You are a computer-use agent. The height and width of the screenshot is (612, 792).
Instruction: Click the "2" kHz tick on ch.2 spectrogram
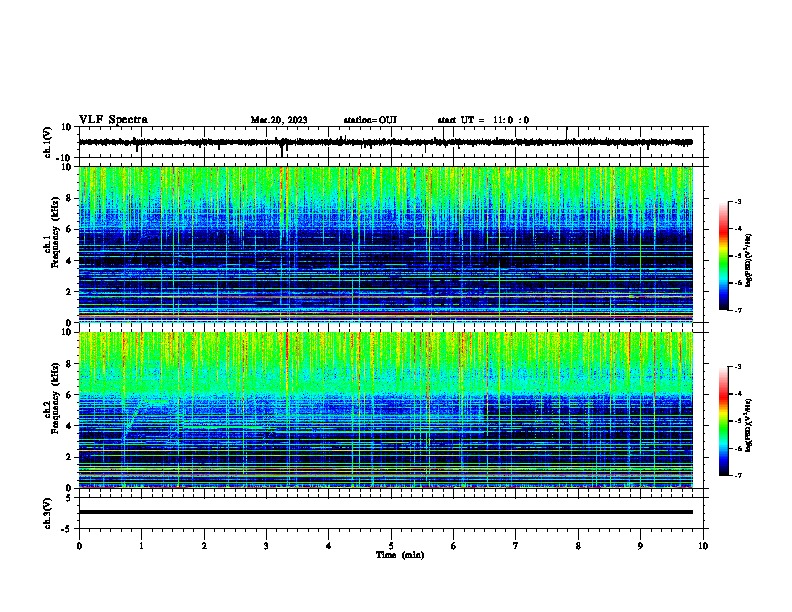tap(70, 457)
